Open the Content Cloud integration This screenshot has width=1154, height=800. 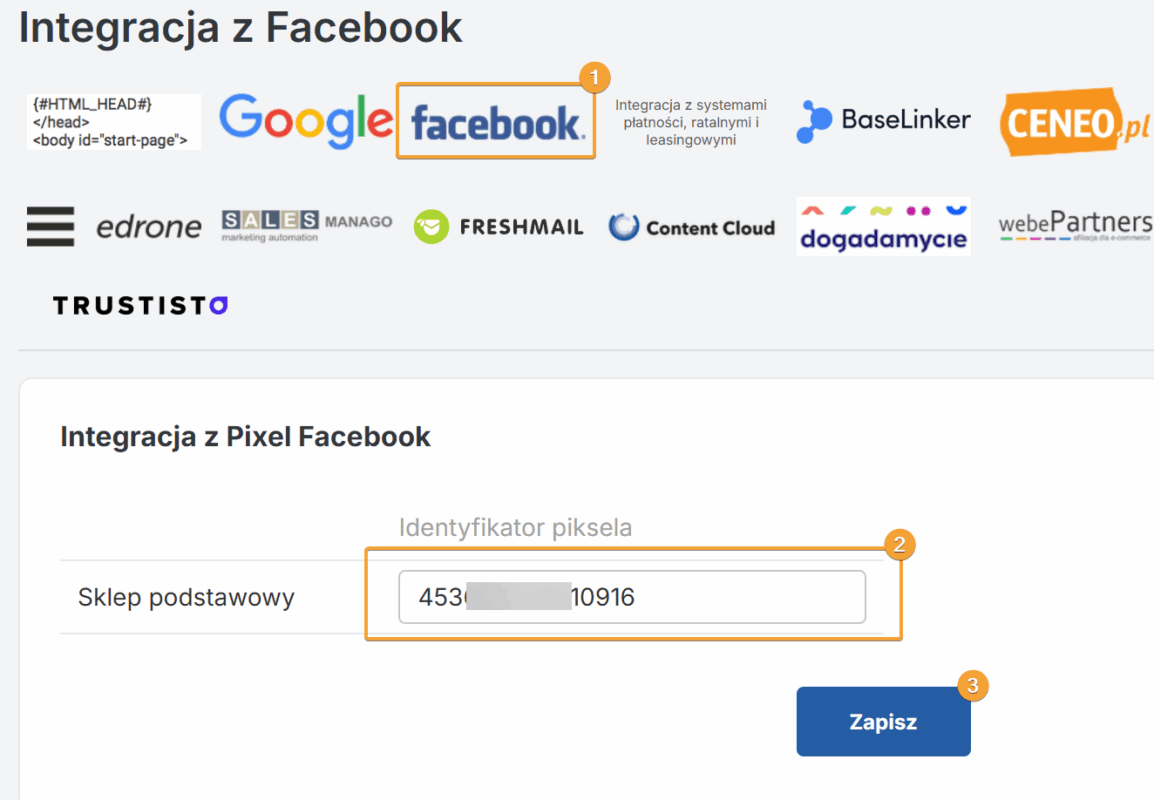[692, 227]
